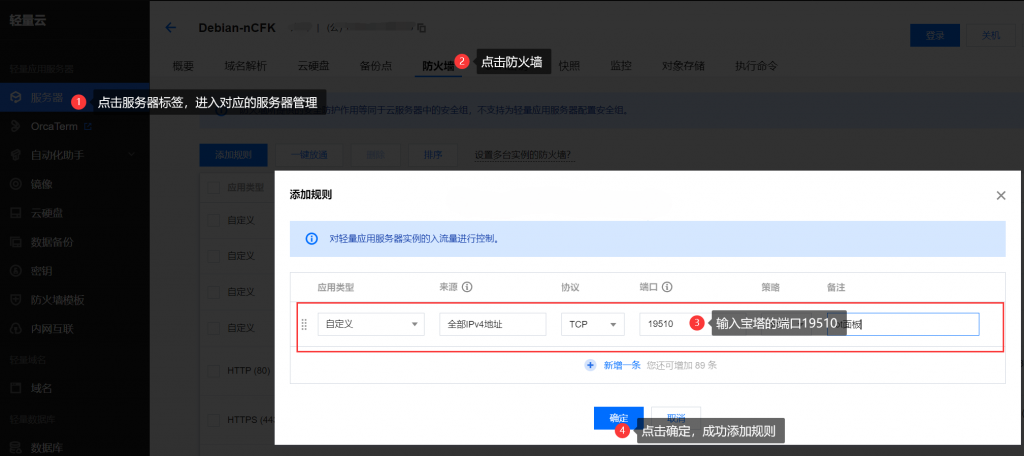The height and width of the screenshot is (456, 1024).
Task: Click the 服务器 sidebar icon
Action: pyautogui.click(x=16, y=97)
